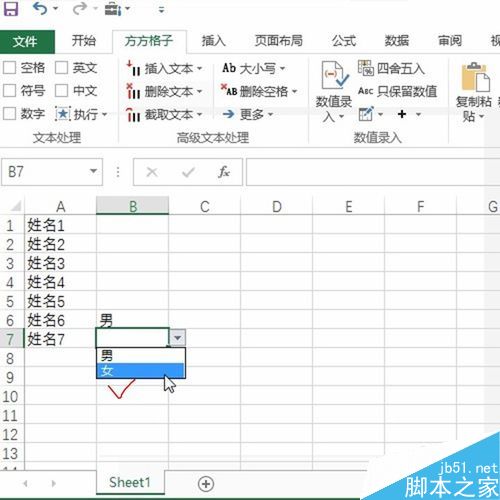Image resolution: width=500 pixels, height=500 pixels.
Task: Click the 复制粘贴 clipboard icon
Action: point(475,77)
